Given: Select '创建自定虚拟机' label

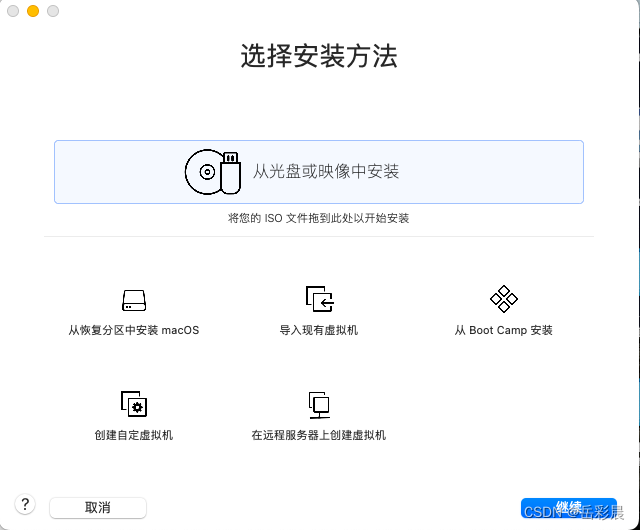Looking at the screenshot, I should pos(134,435).
